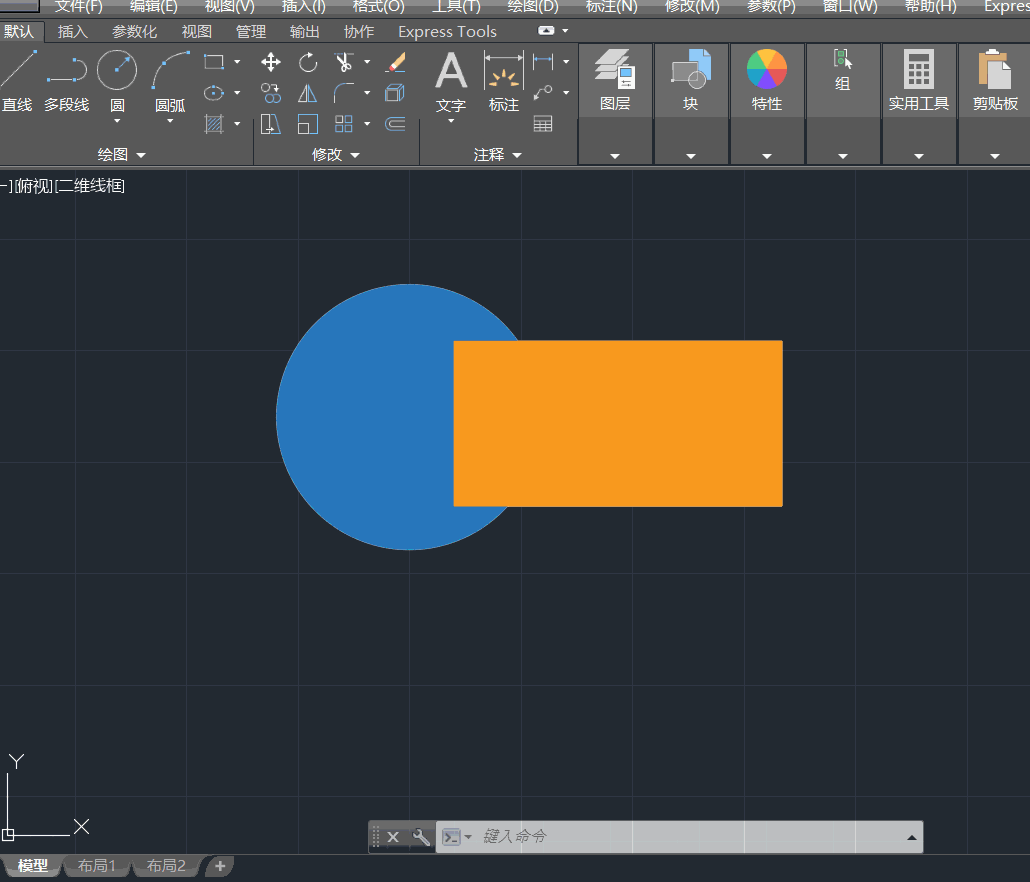Activate the Array tool
The image size is (1030, 882).
click(344, 123)
